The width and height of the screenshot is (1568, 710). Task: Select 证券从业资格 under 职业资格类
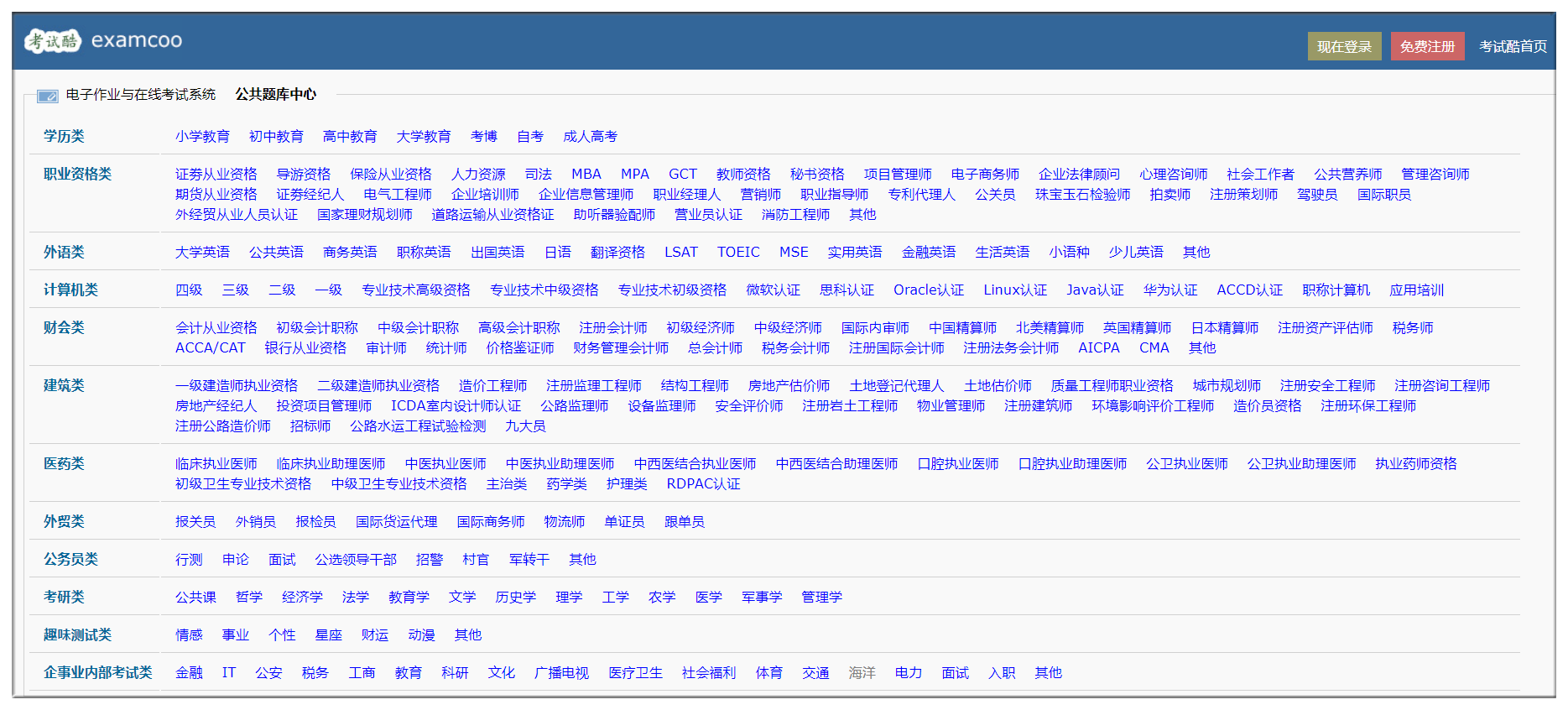click(x=216, y=175)
